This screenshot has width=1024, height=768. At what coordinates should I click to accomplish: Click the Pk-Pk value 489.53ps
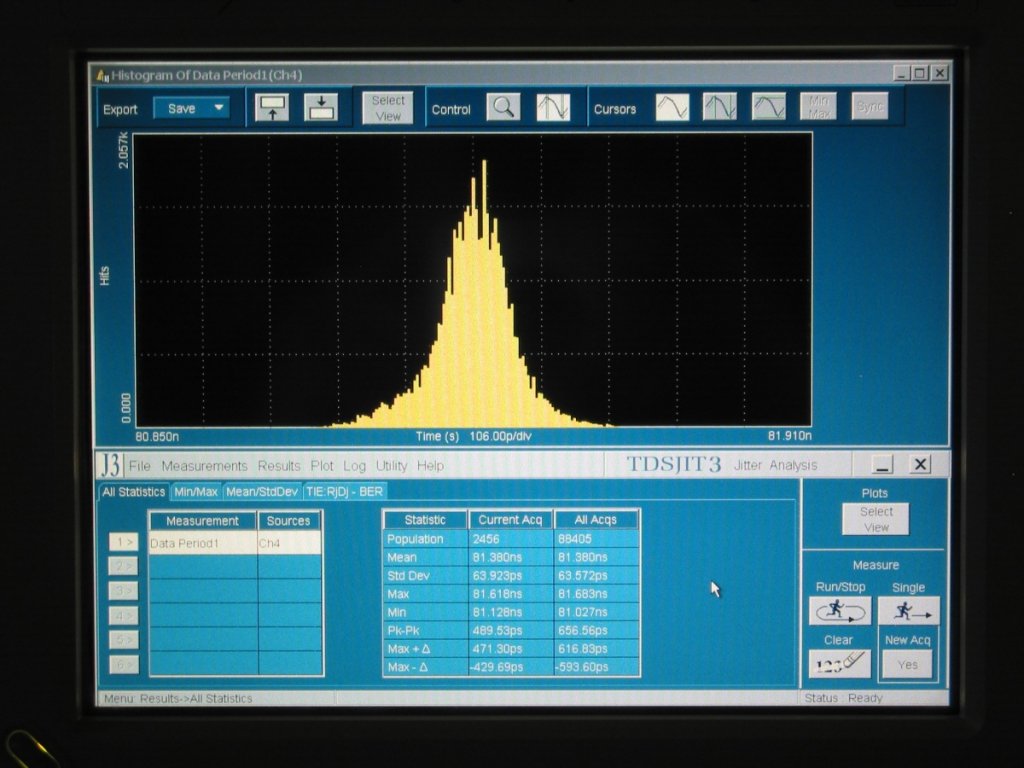click(497, 630)
